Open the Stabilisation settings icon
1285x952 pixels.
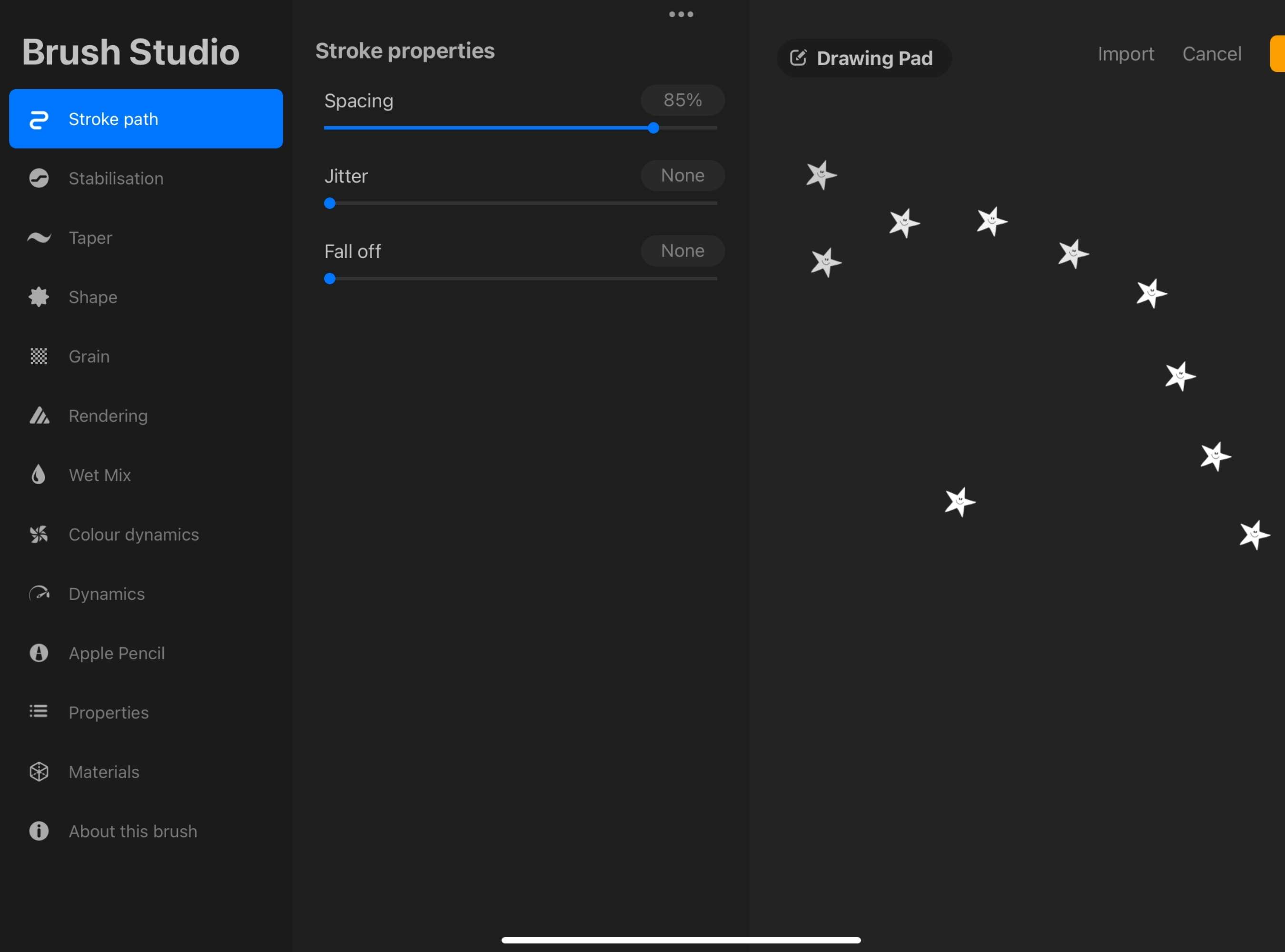[x=39, y=178]
